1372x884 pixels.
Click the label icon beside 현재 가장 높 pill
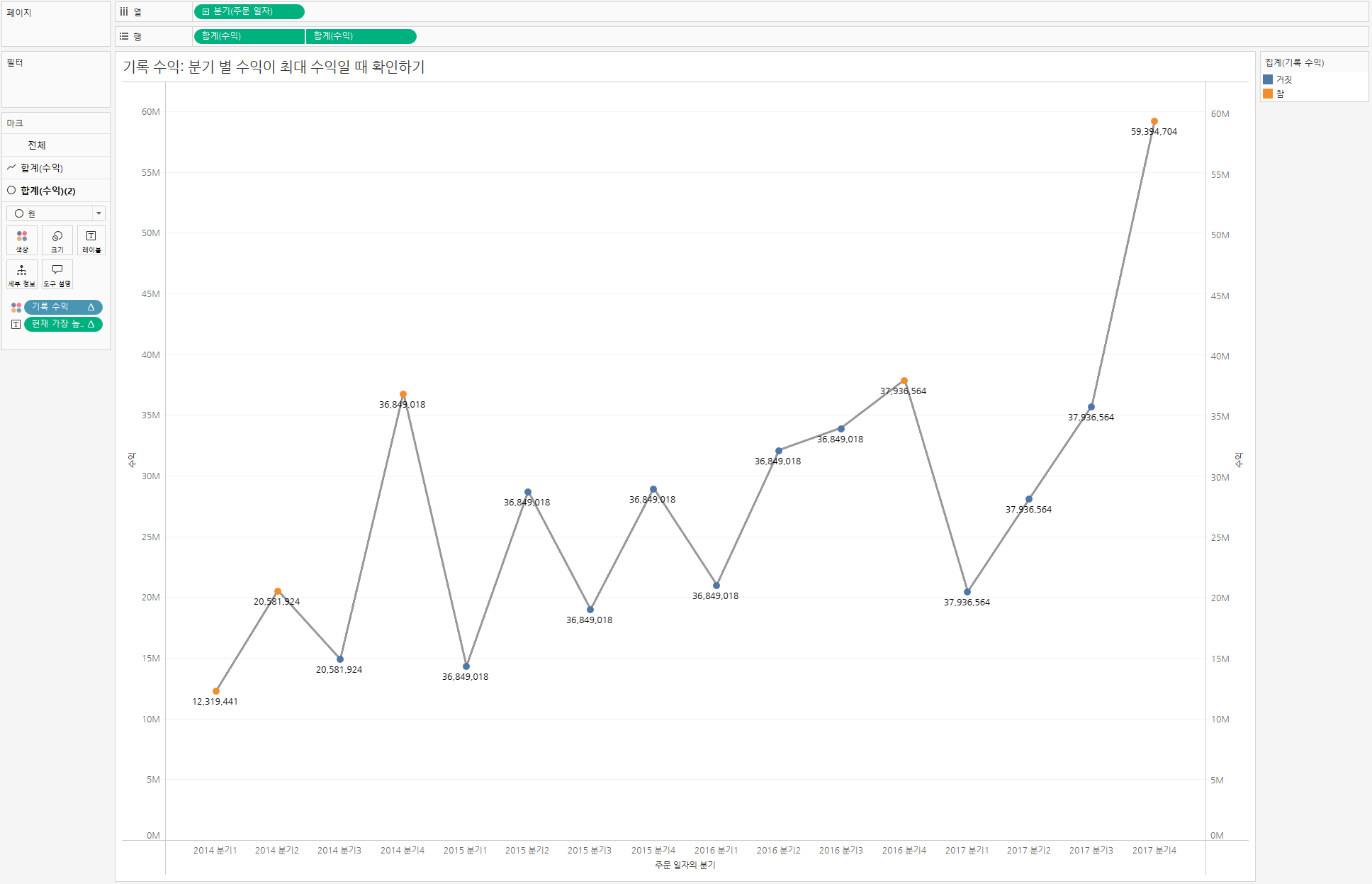tap(16, 324)
